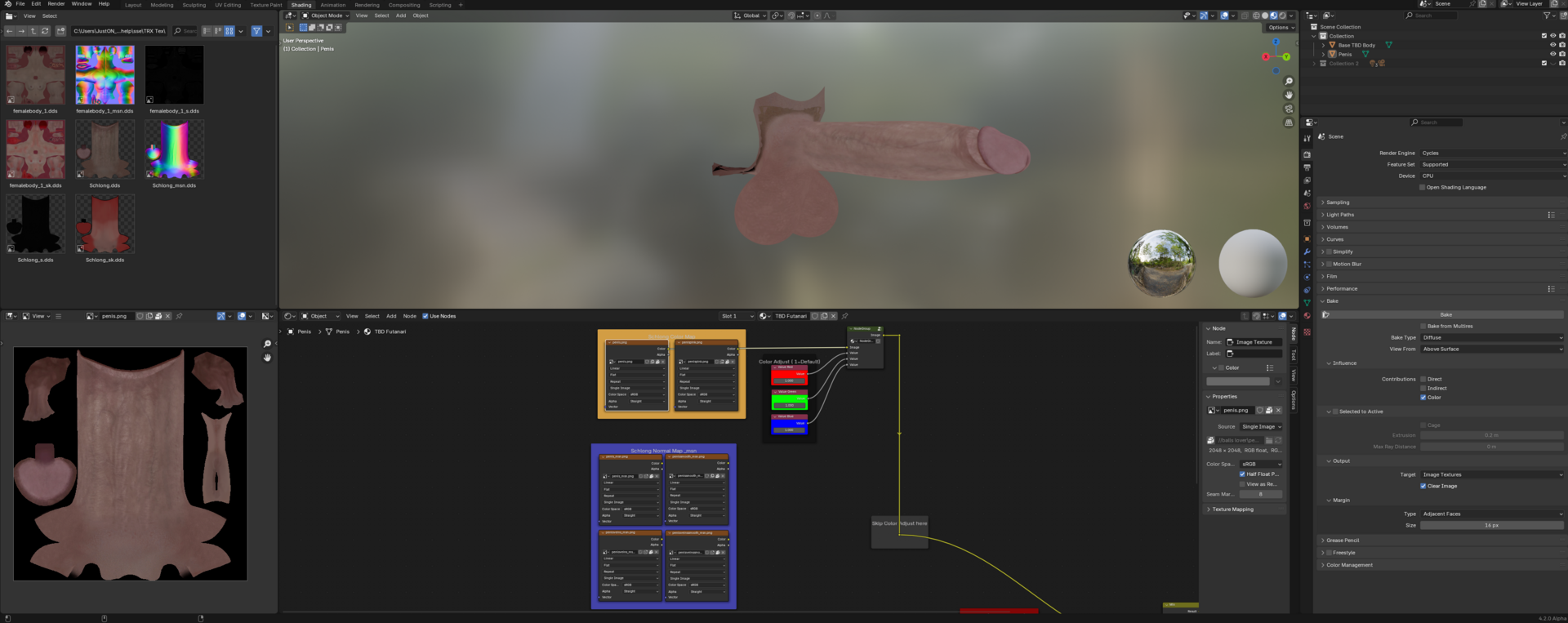Toggle Penis object visibility eye
The width and height of the screenshot is (1568, 623).
1553,54
